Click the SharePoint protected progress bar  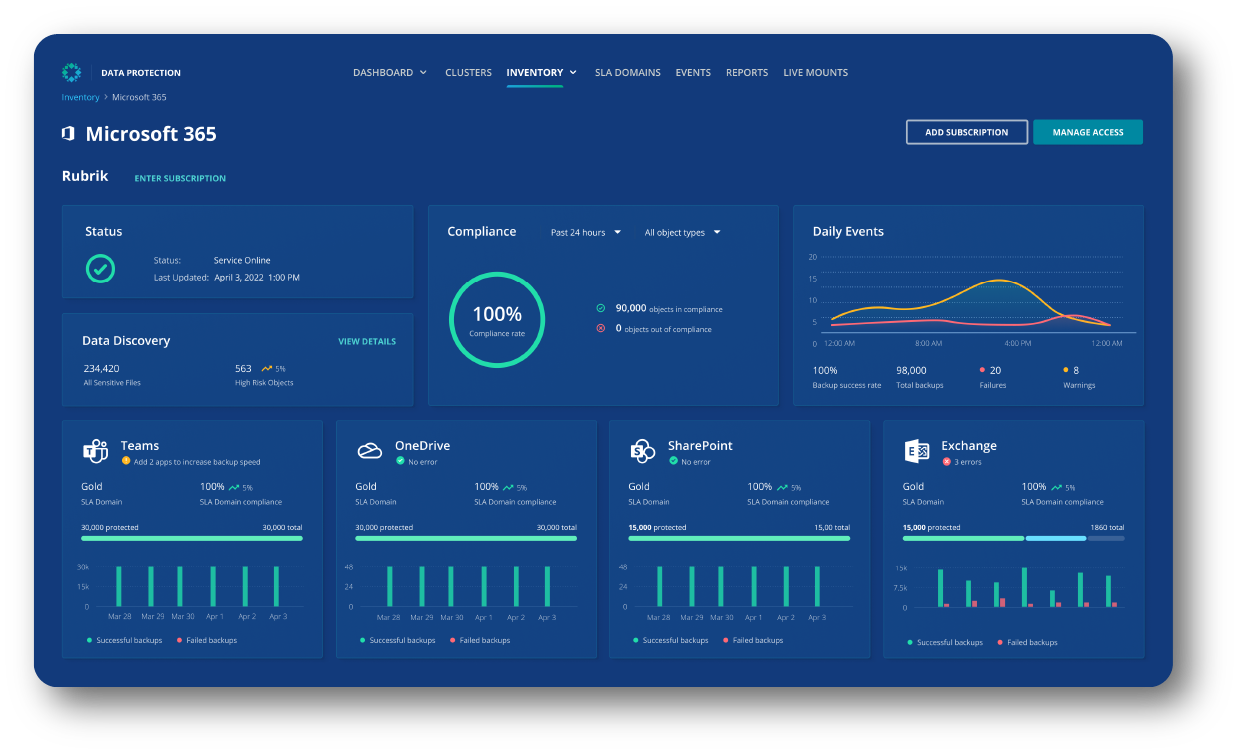tap(739, 538)
